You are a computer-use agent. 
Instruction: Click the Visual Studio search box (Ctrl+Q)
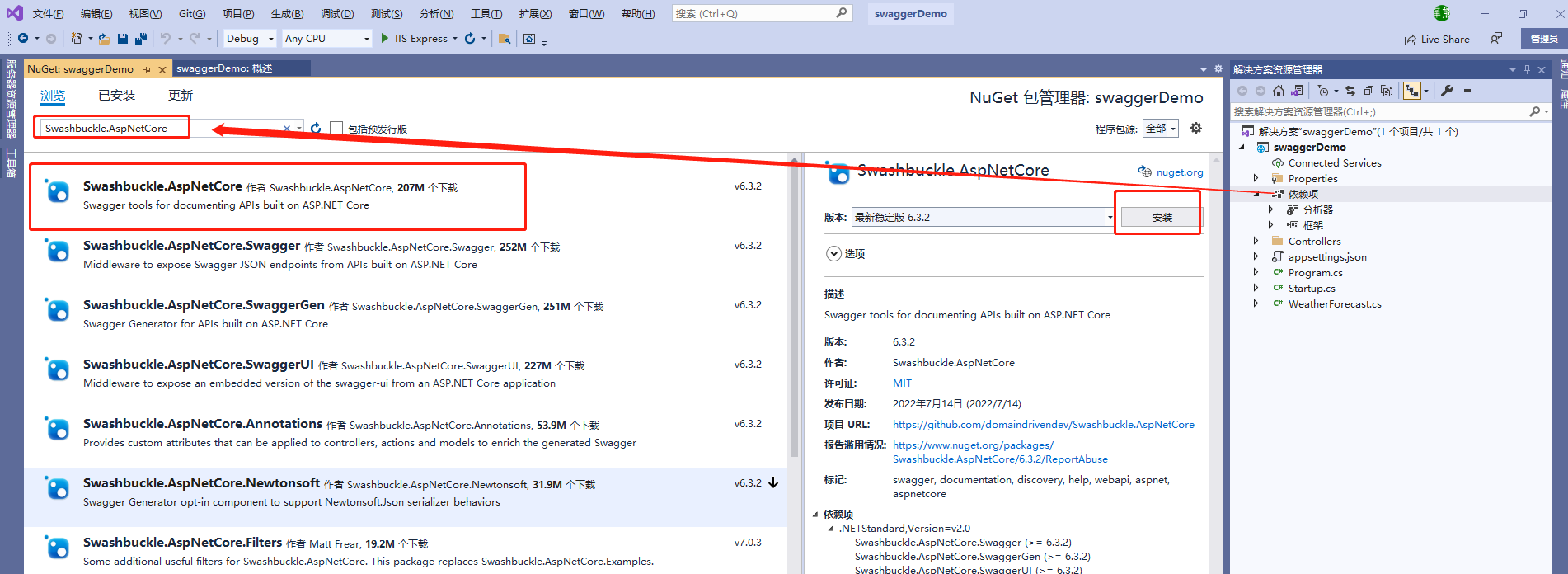pos(761,13)
